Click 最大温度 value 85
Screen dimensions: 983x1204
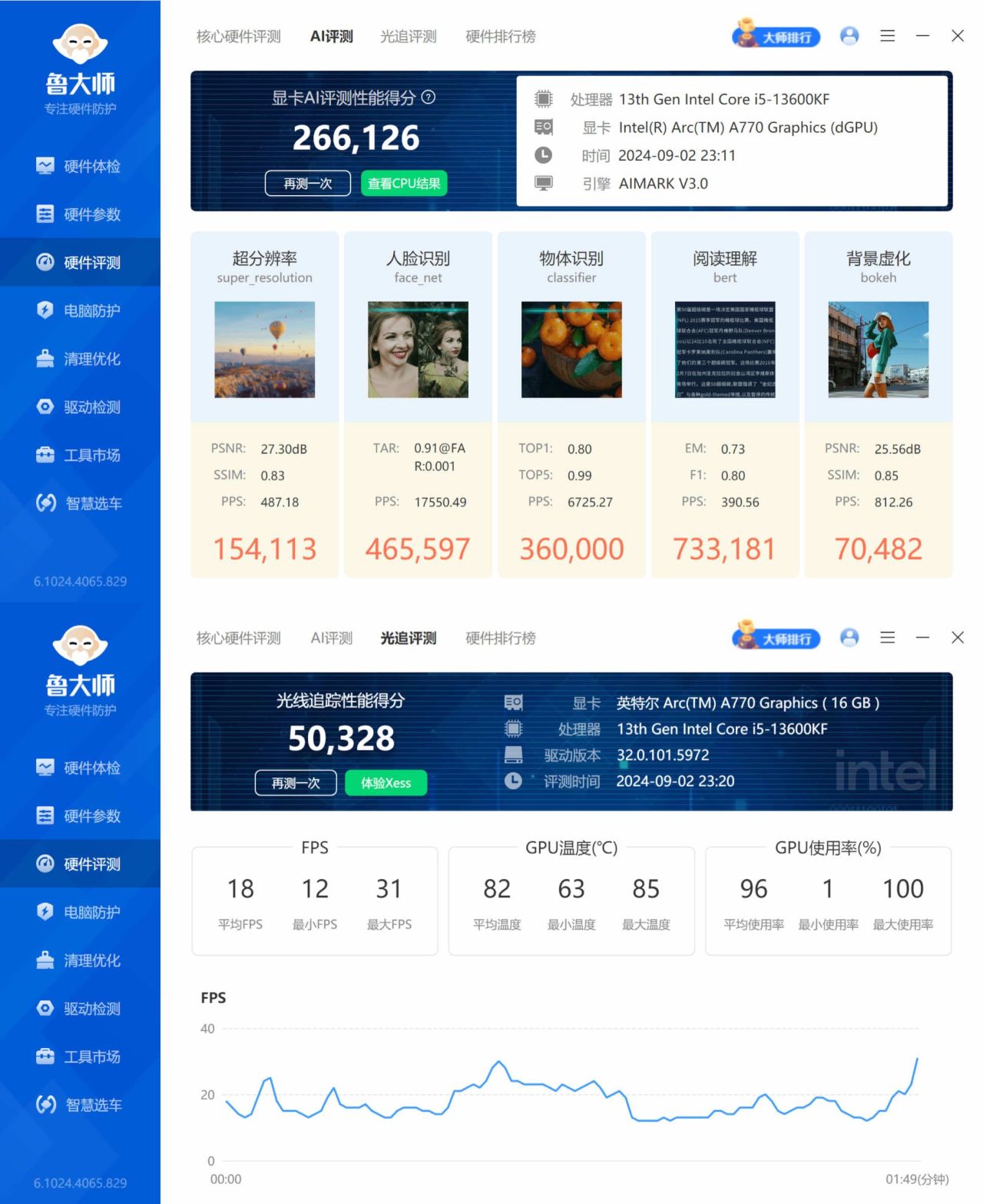pos(646,889)
